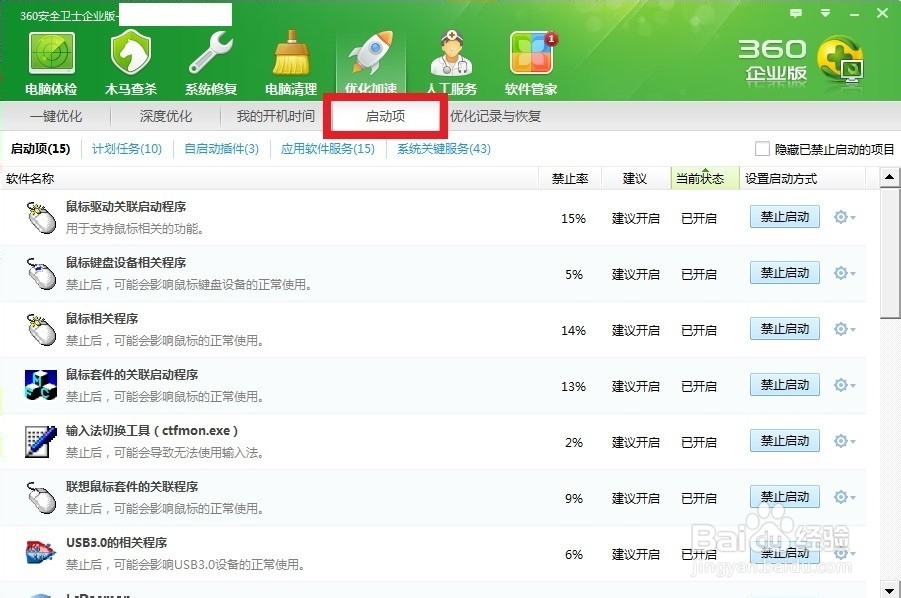Open 人工服务 (Manual Service)
The width and height of the screenshot is (901, 598).
pos(451,57)
